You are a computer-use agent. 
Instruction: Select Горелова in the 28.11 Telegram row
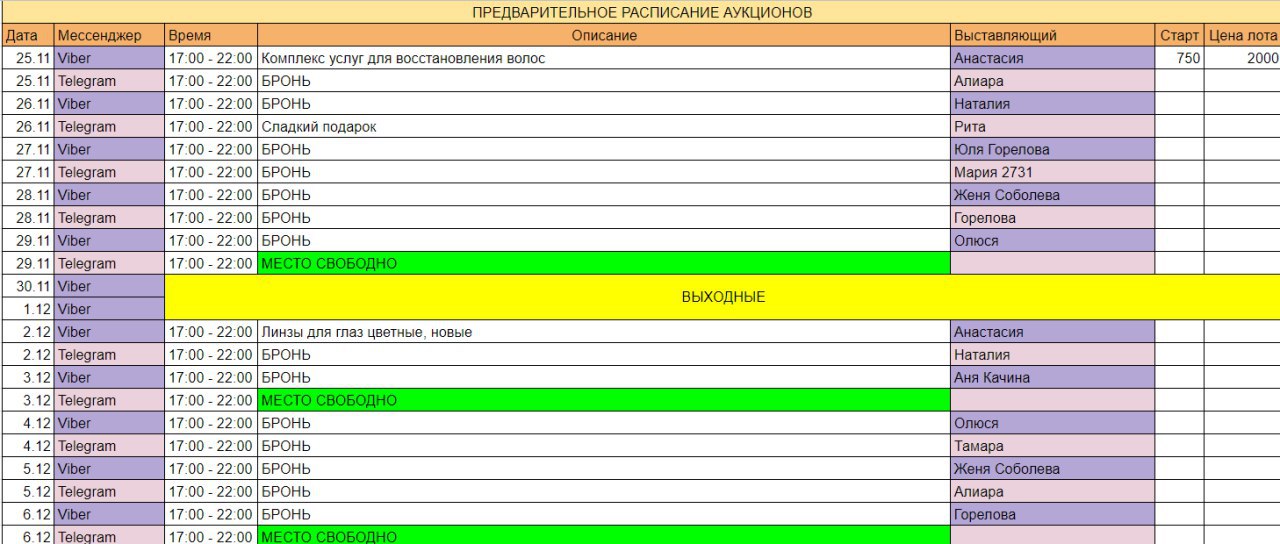click(1053, 218)
